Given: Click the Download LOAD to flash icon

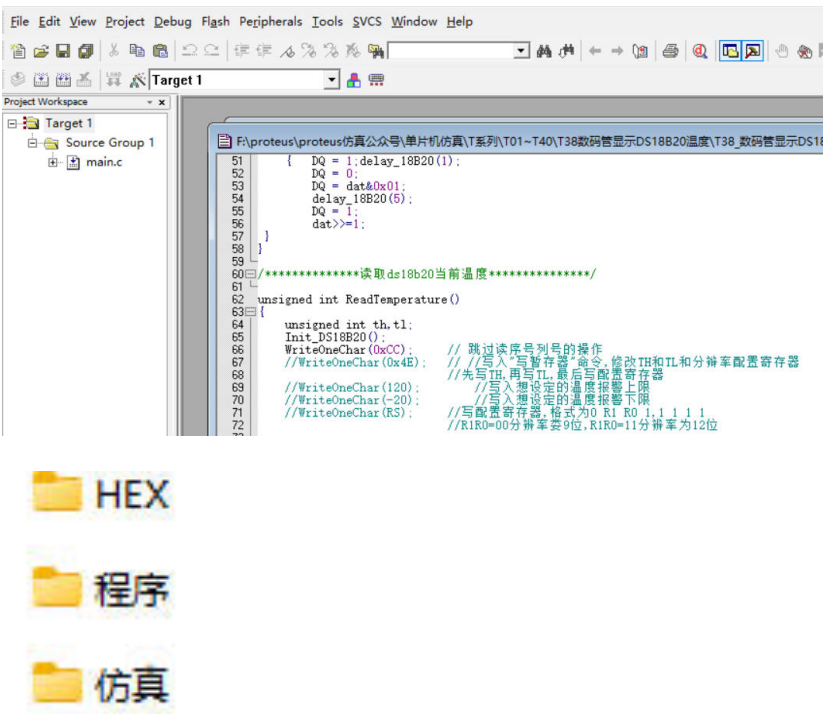Looking at the screenshot, I should point(113,80).
